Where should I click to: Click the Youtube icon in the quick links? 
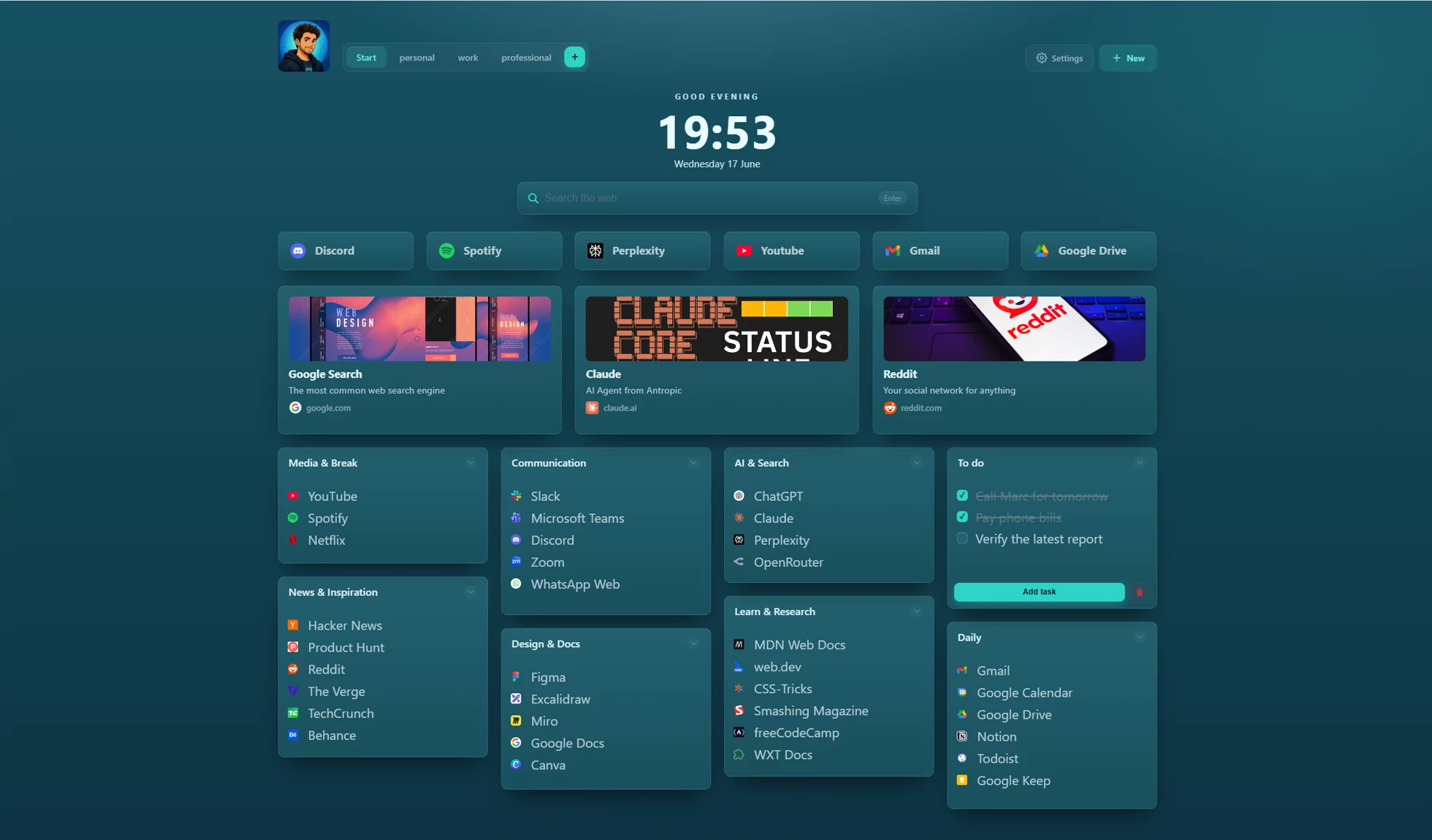[x=744, y=251]
